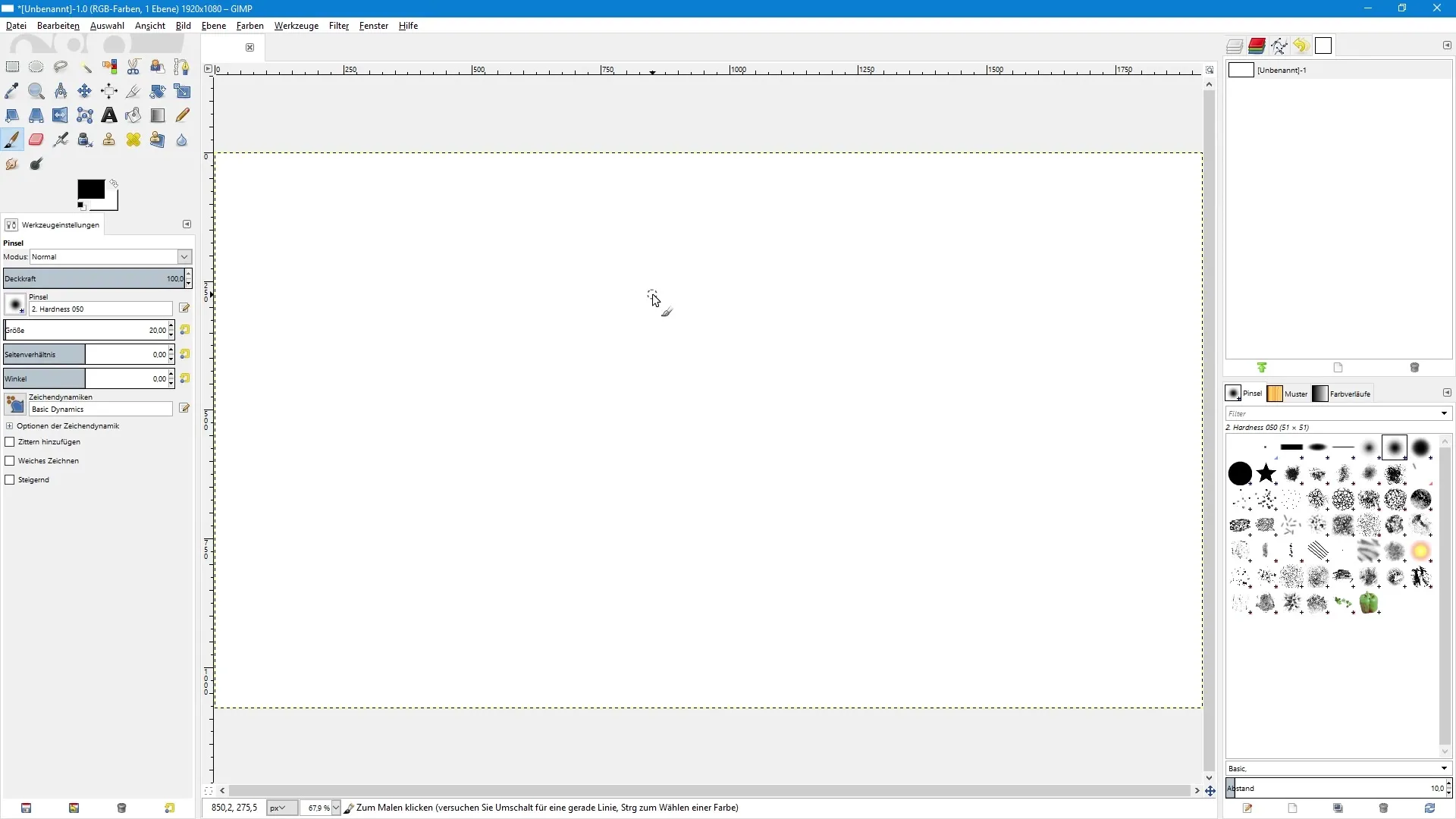Image resolution: width=1456 pixels, height=819 pixels.
Task: Select the Clone stamp tool
Action: pos(109,140)
